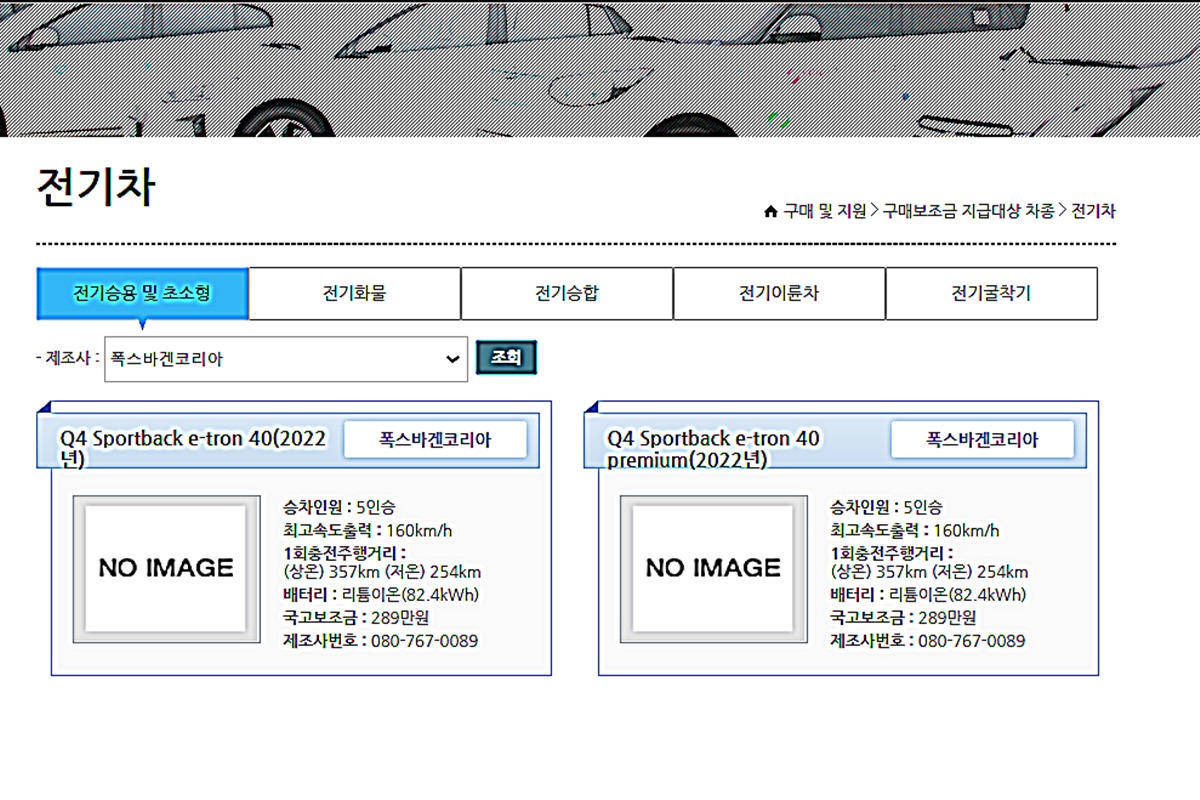
Task: Click the 전기차 page heading
Action: point(96,187)
